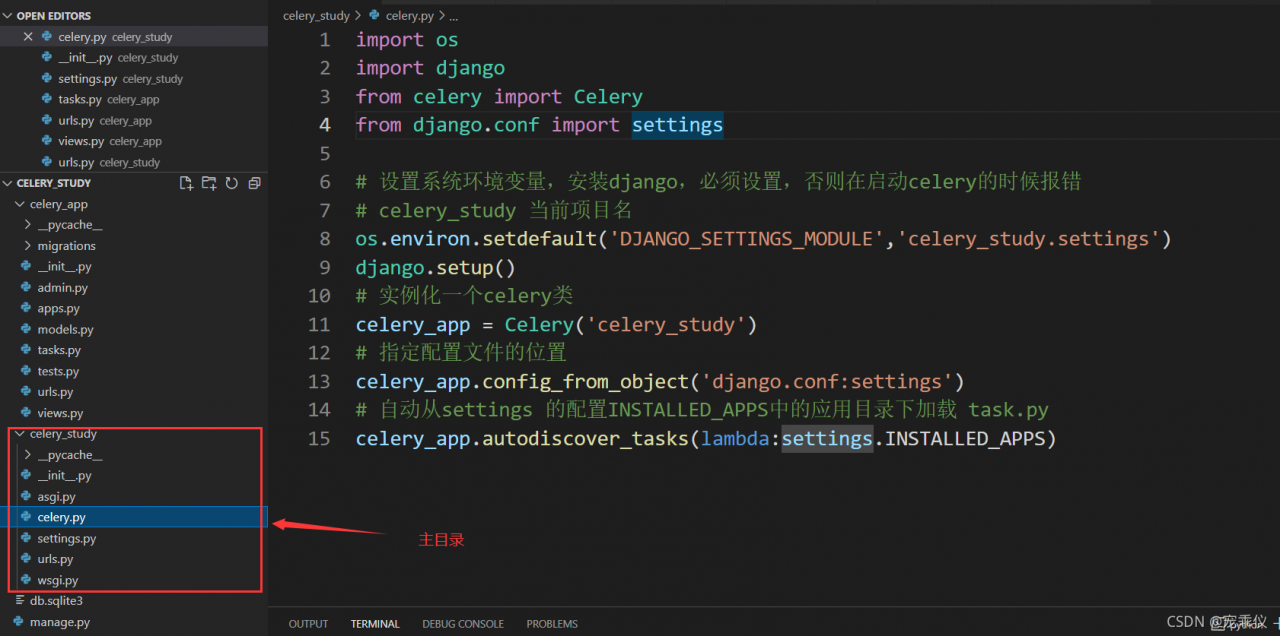The height and width of the screenshot is (636, 1280).
Task: Open celery.py celery_study in open editors
Action: pos(134,37)
